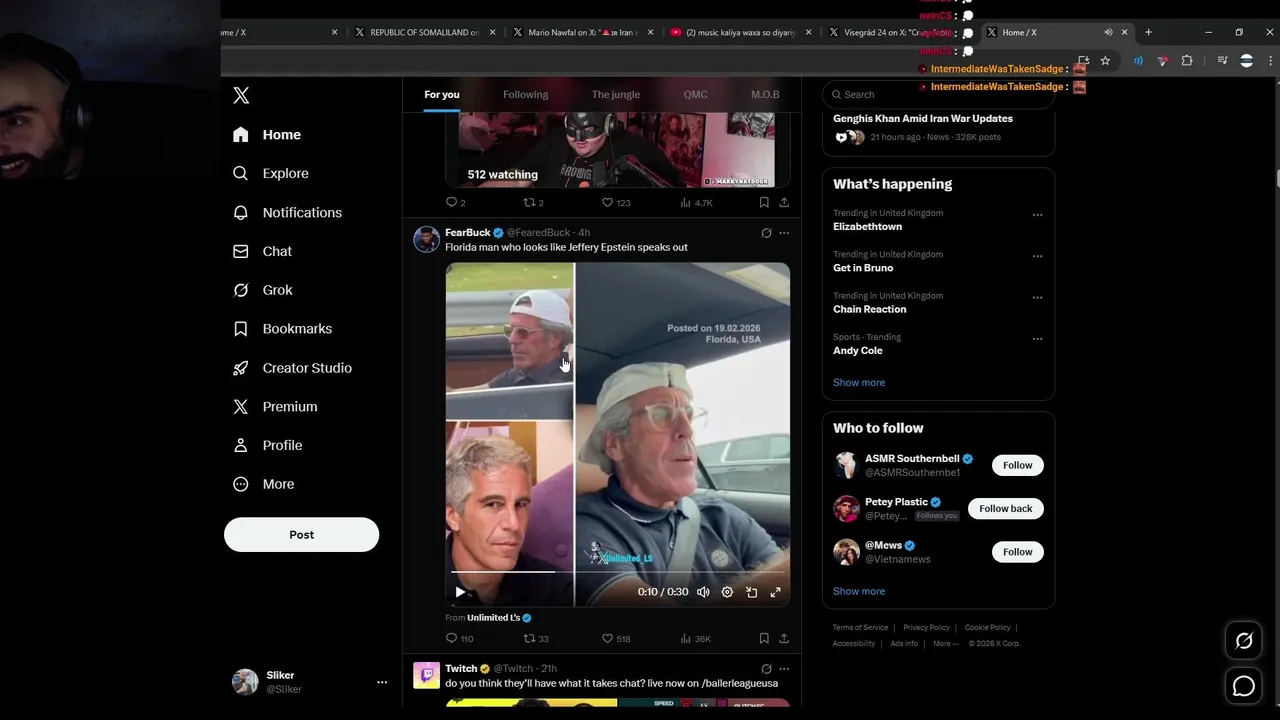The width and height of the screenshot is (1280, 720).
Task: Share the FearBuck post
Action: (784, 638)
